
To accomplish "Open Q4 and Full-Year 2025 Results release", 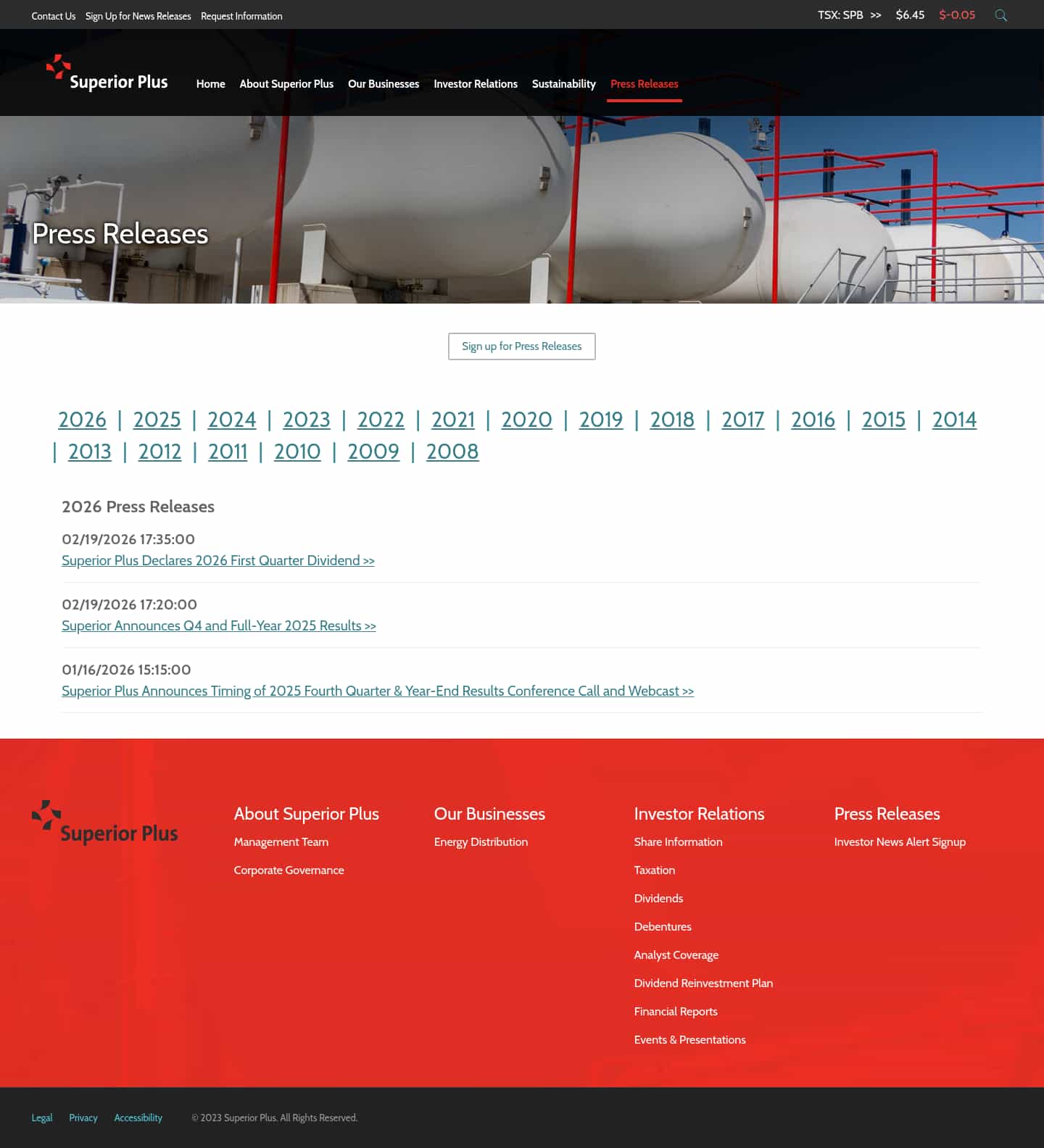I will [x=219, y=625].
